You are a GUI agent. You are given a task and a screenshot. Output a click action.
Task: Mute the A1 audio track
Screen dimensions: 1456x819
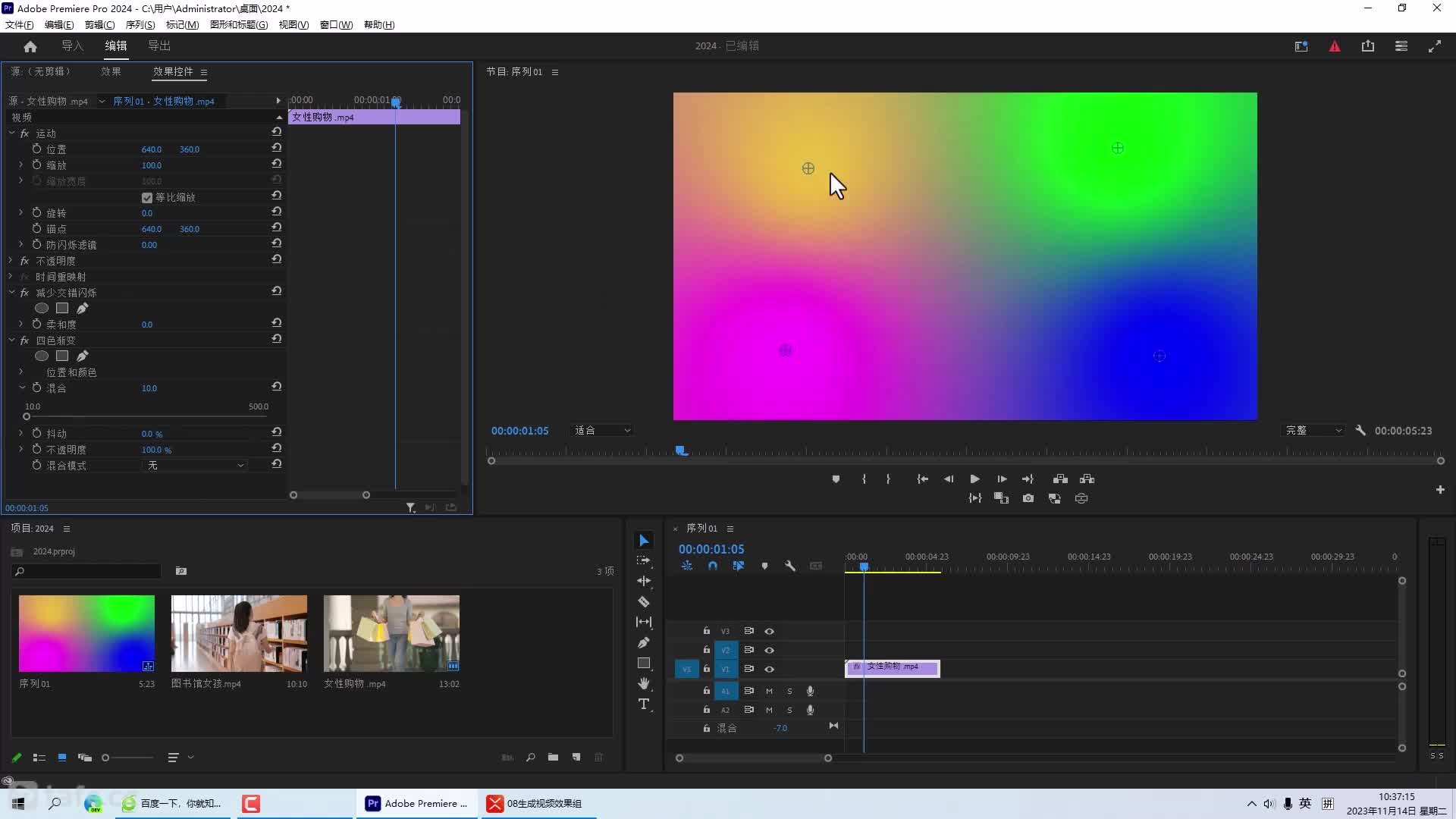pos(769,691)
